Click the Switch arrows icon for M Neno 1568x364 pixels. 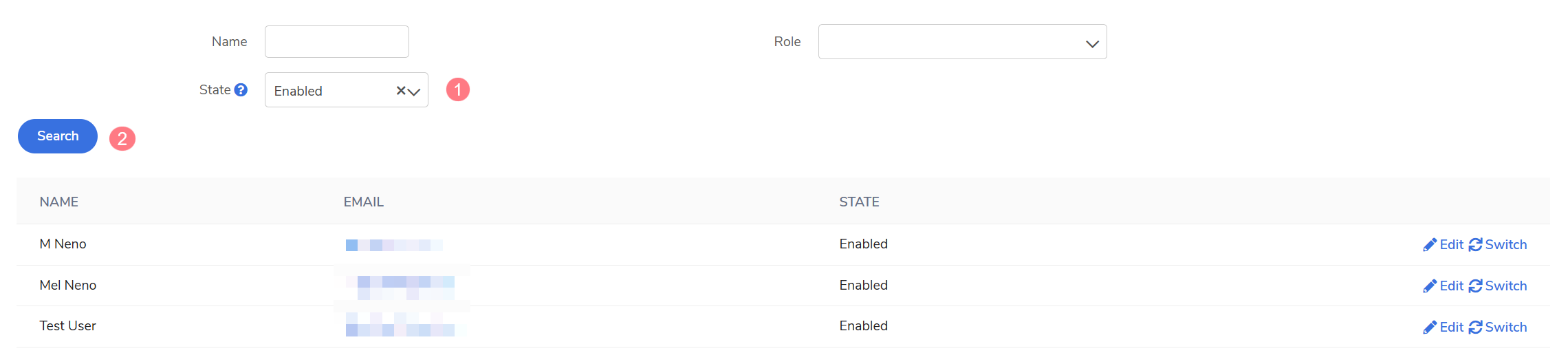point(1475,245)
